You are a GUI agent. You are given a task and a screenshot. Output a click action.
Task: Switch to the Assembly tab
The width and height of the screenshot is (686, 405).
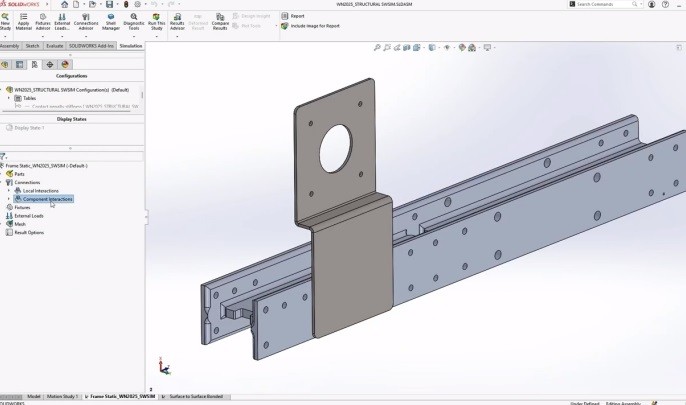[10, 46]
